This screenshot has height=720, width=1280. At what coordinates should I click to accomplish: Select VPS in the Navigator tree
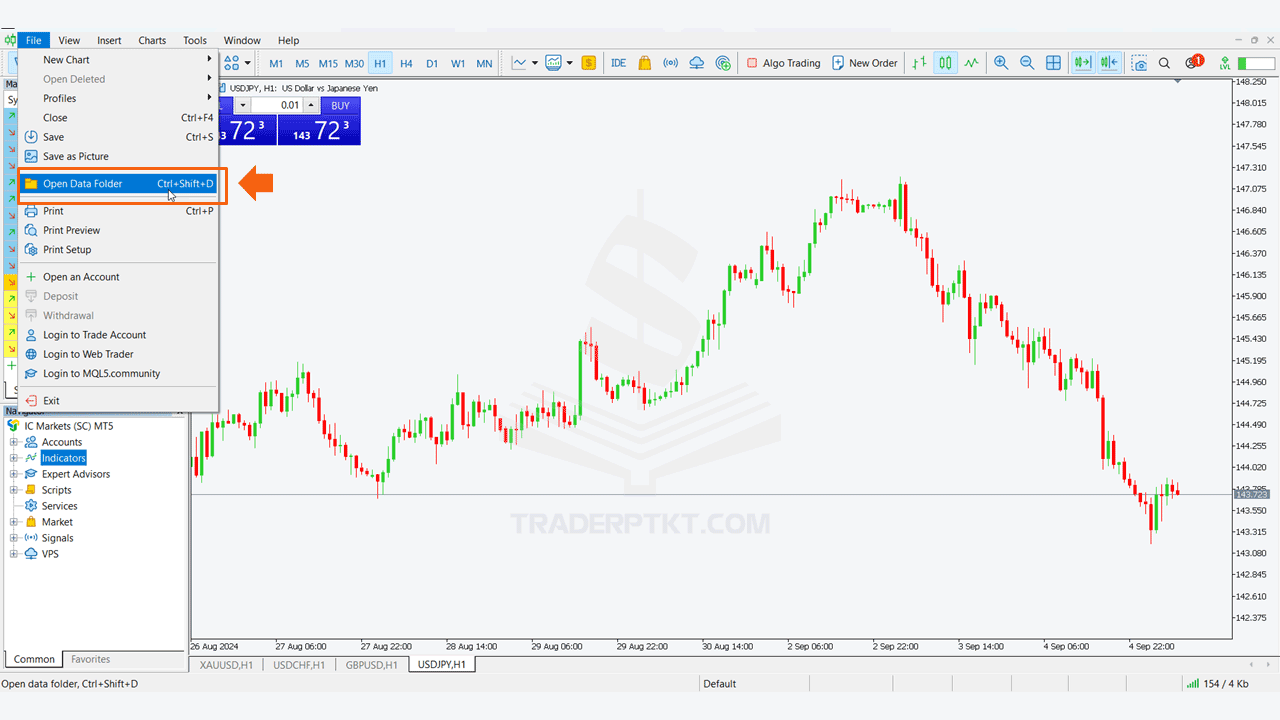pyautogui.click(x=50, y=554)
